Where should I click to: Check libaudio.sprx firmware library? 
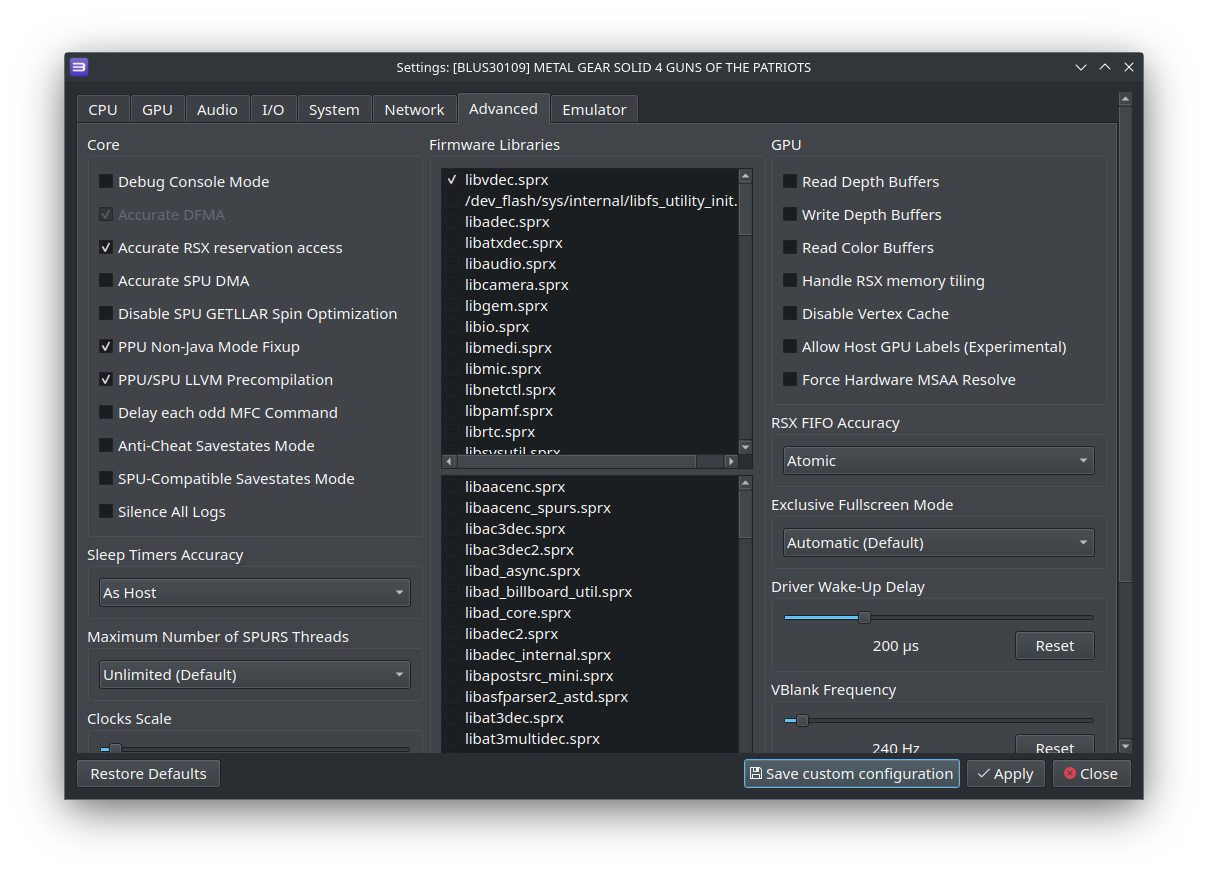452,264
